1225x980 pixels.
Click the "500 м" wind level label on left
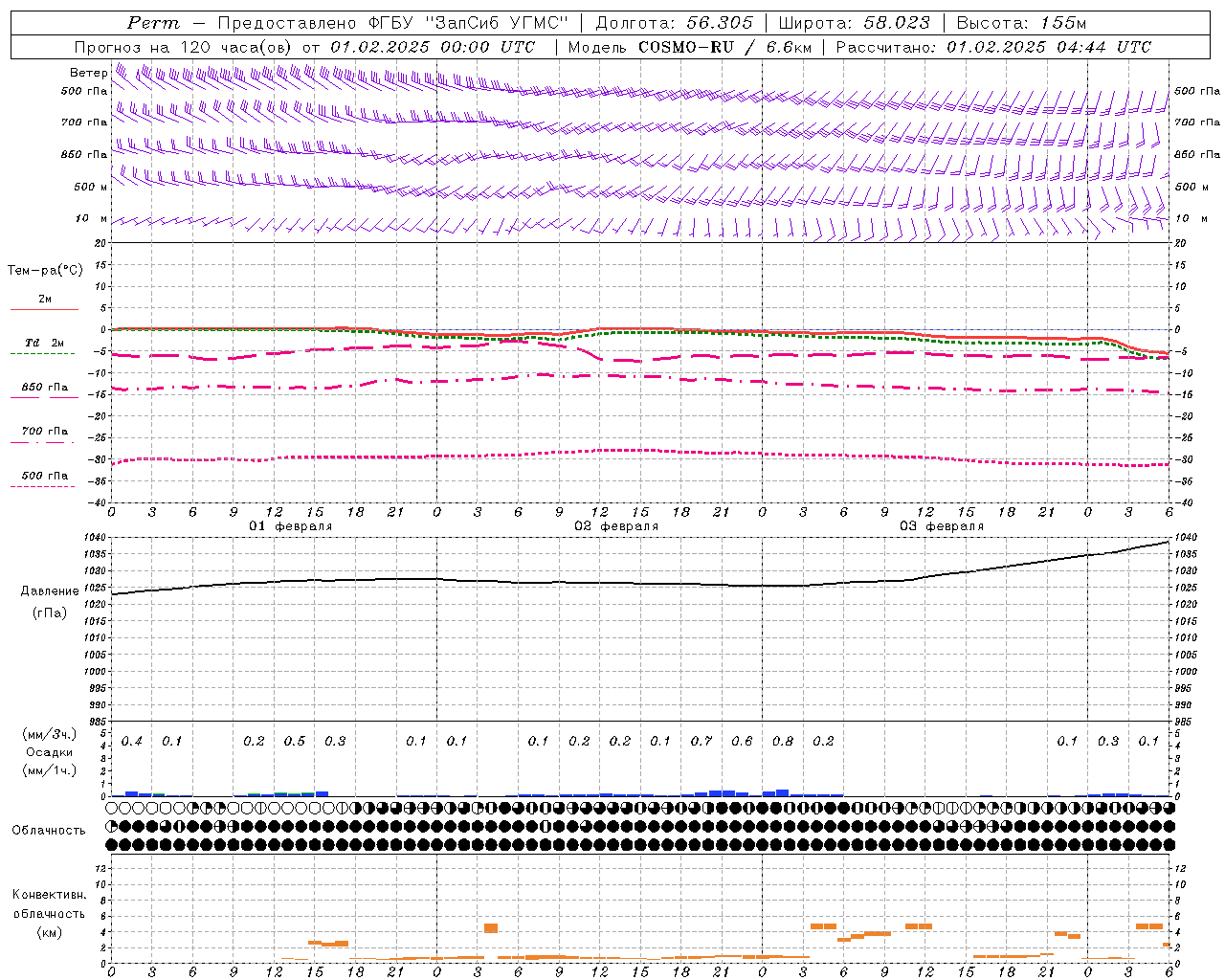tap(90, 187)
